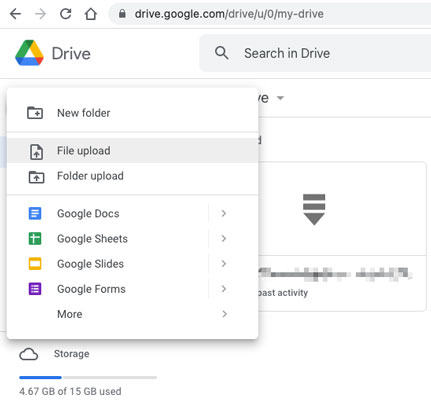Choose New folder menu entry
Screen dimensions: 431x400
coord(133,113)
